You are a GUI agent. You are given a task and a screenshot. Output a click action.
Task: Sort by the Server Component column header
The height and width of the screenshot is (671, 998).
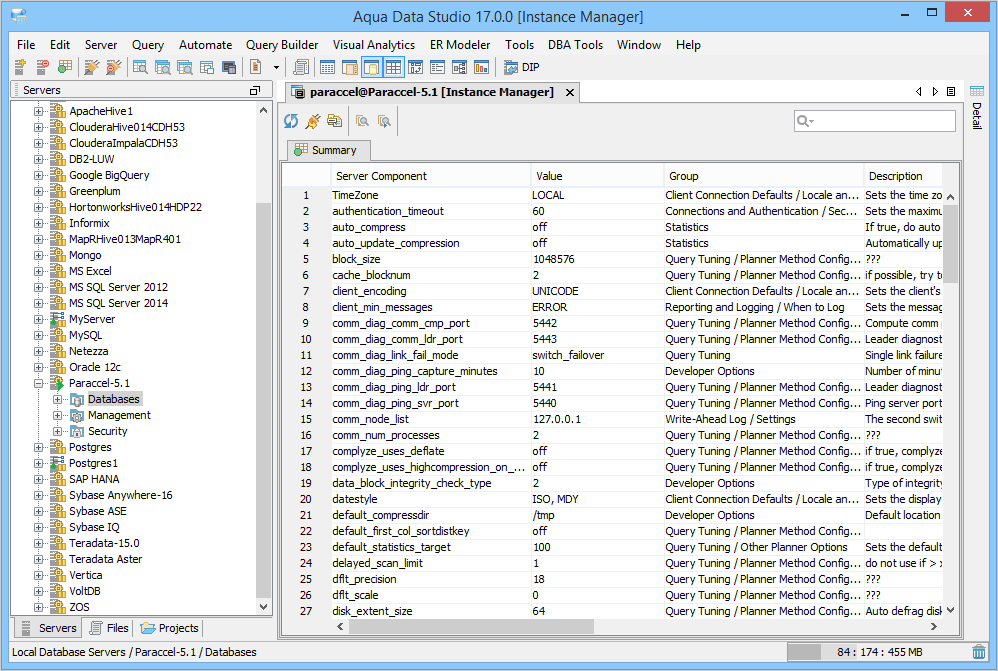pos(430,176)
